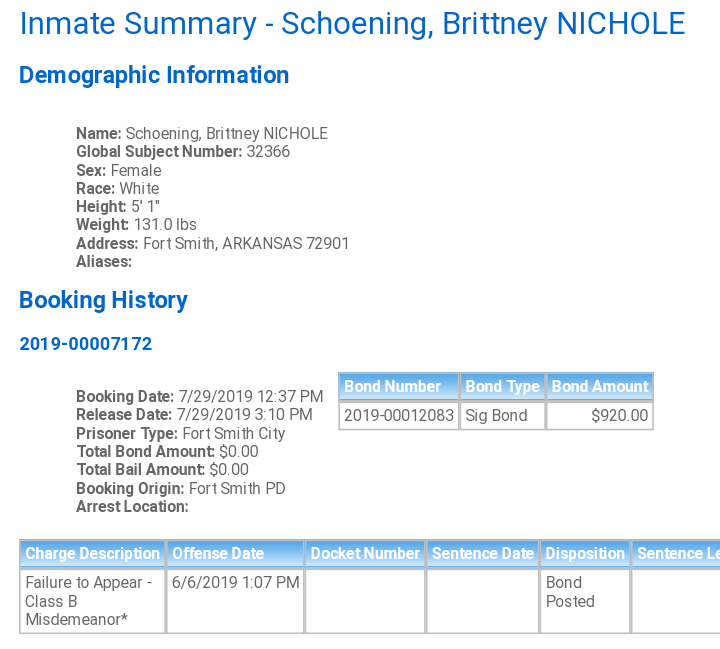
Task: Open booking number 2019-00007172
Action: (85, 344)
